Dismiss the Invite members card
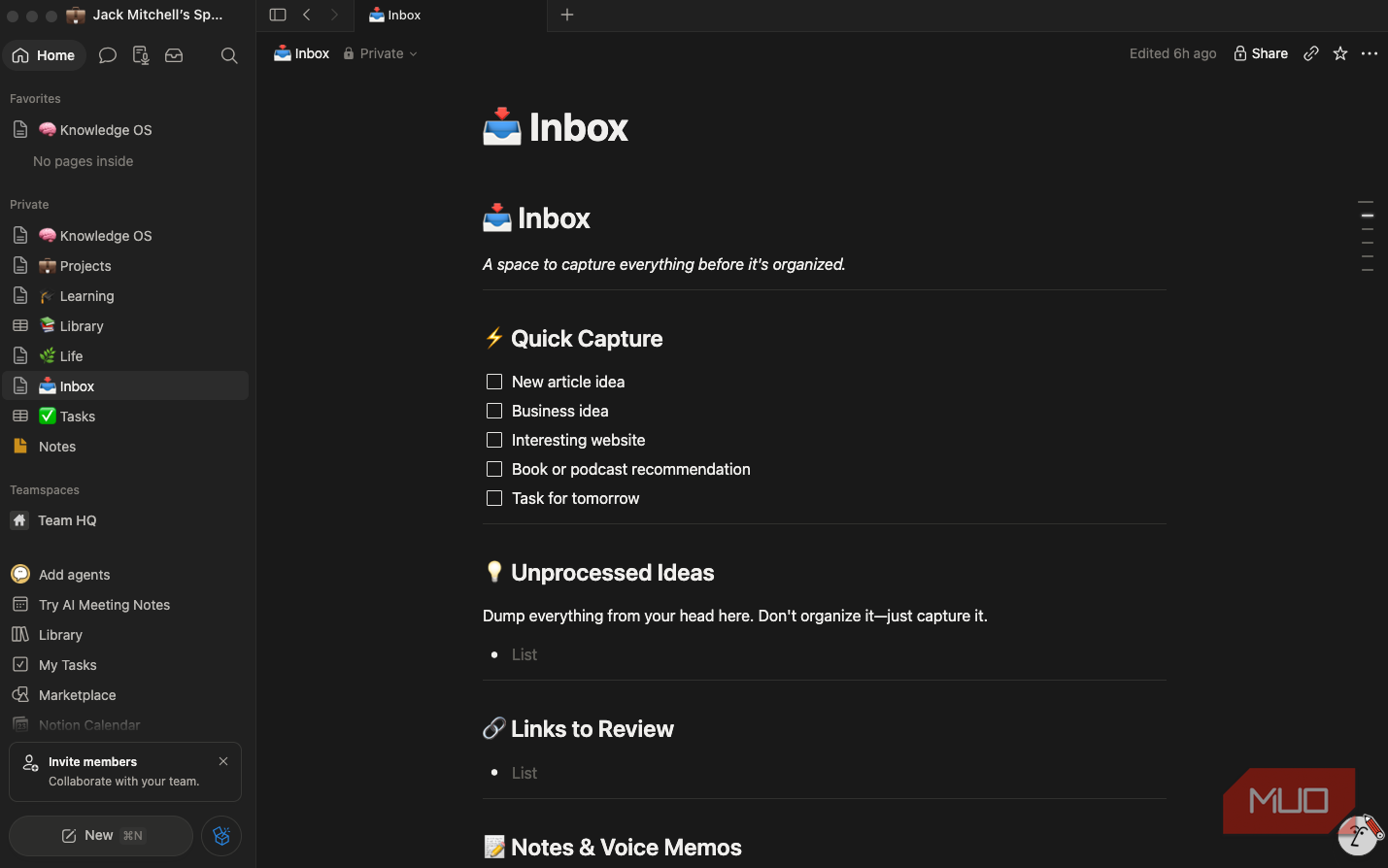The width and height of the screenshot is (1388, 868). click(x=223, y=761)
